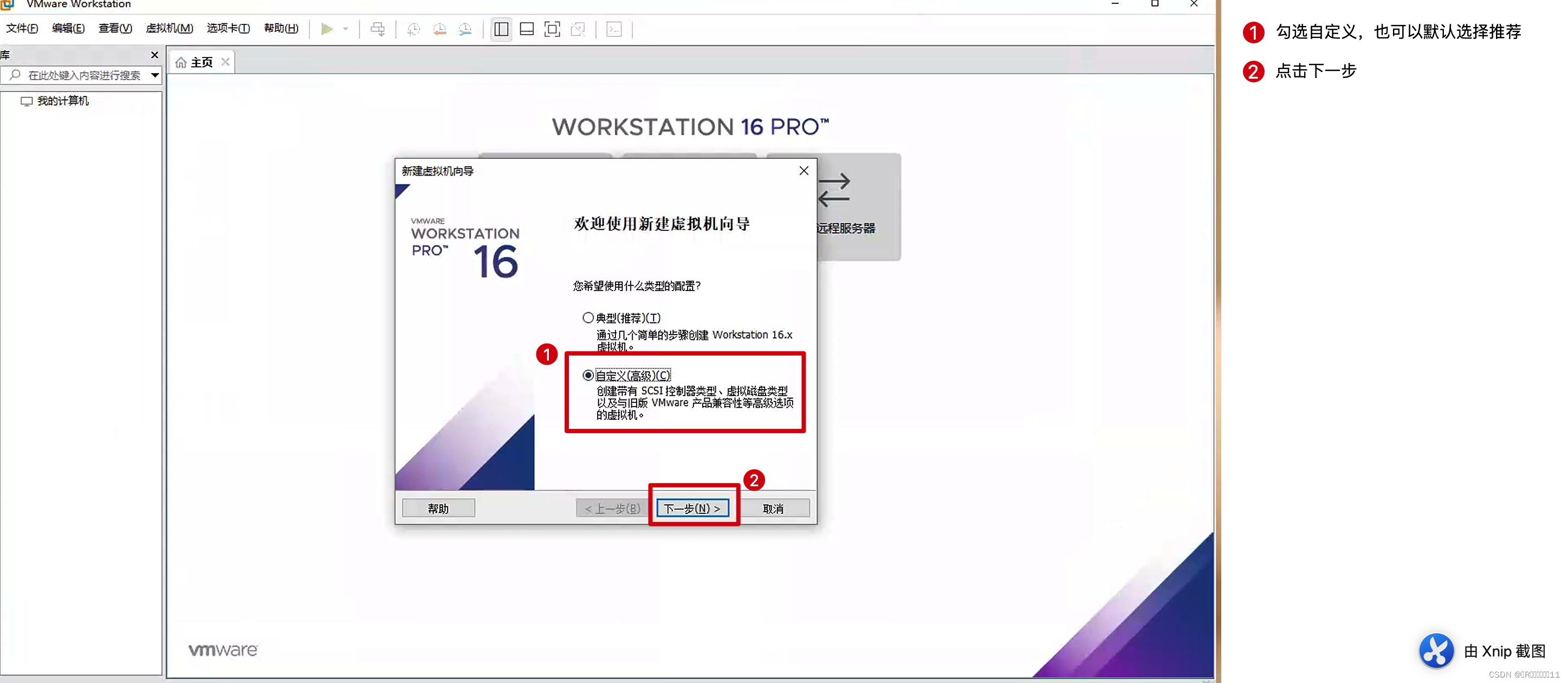The width and height of the screenshot is (1568, 683).
Task: Select the 自定义(高级) radio button
Action: coord(587,375)
